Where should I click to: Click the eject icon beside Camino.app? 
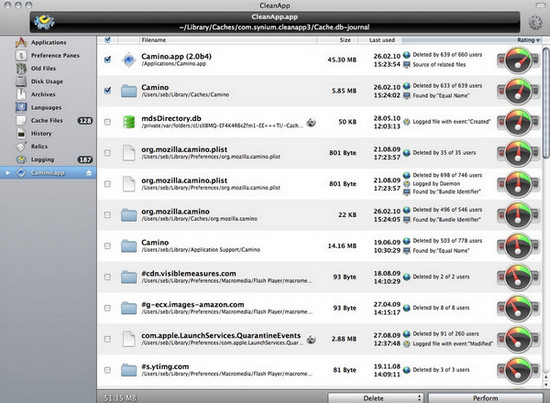tap(89, 173)
